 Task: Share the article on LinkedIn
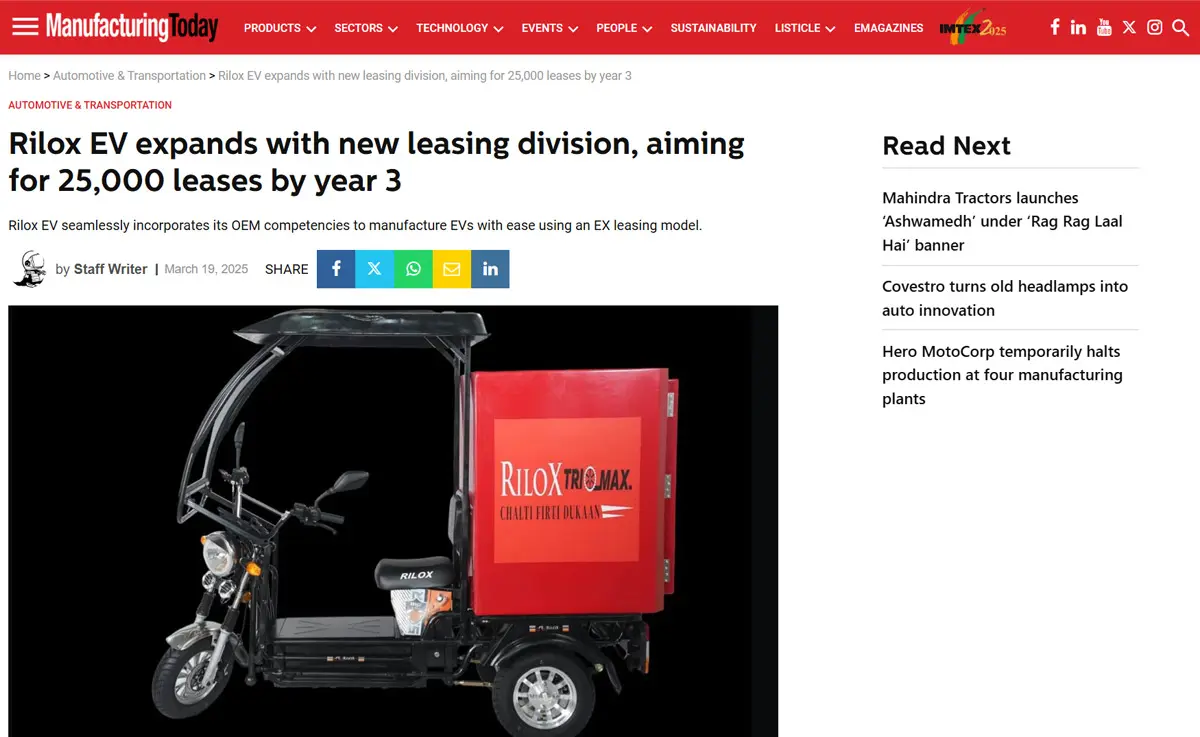pyautogui.click(x=490, y=269)
